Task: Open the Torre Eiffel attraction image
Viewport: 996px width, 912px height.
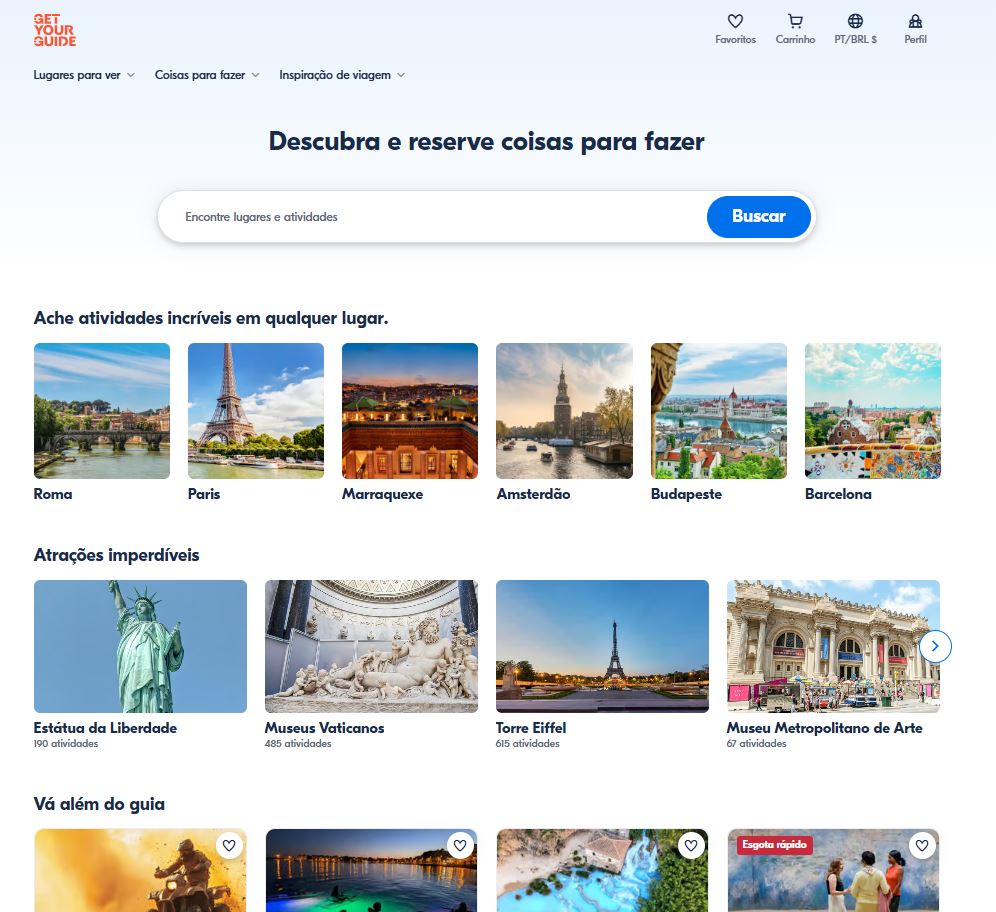Action: [602, 646]
